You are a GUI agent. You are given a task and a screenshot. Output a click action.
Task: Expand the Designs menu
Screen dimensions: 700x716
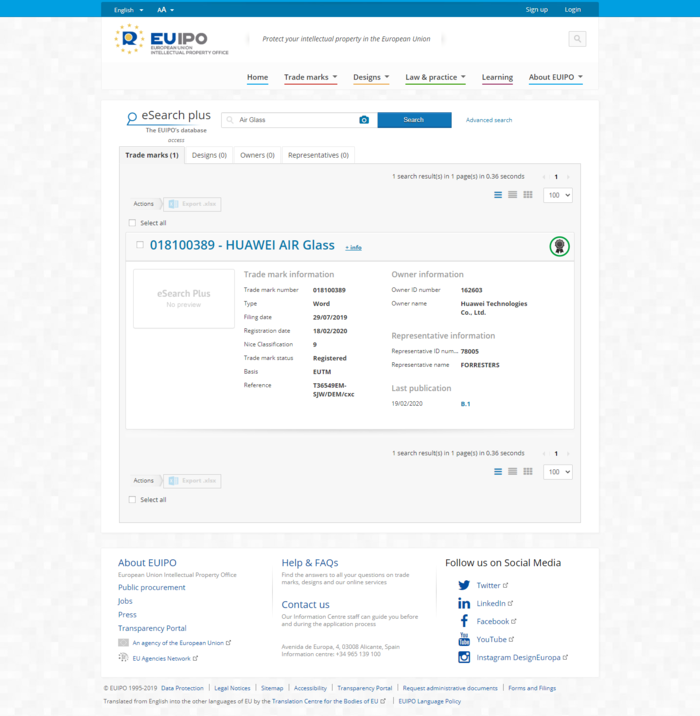371,77
